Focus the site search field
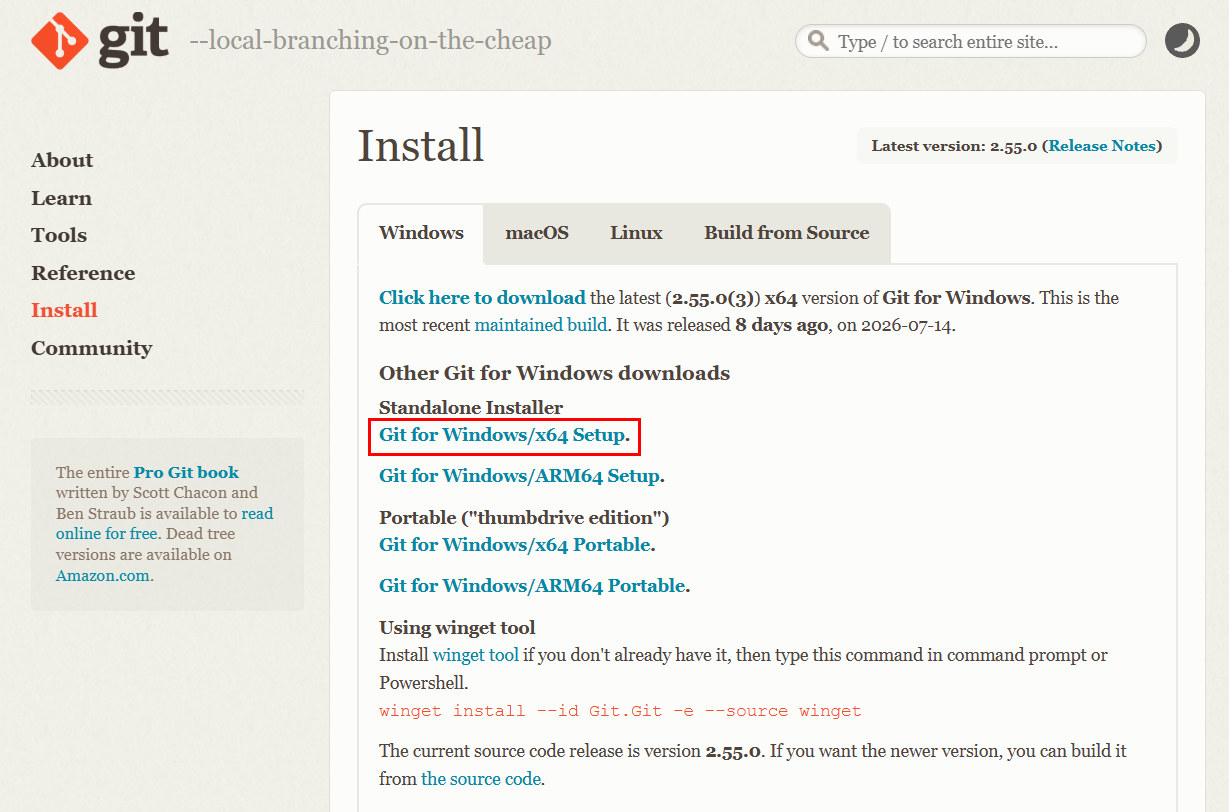 (x=970, y=41)
